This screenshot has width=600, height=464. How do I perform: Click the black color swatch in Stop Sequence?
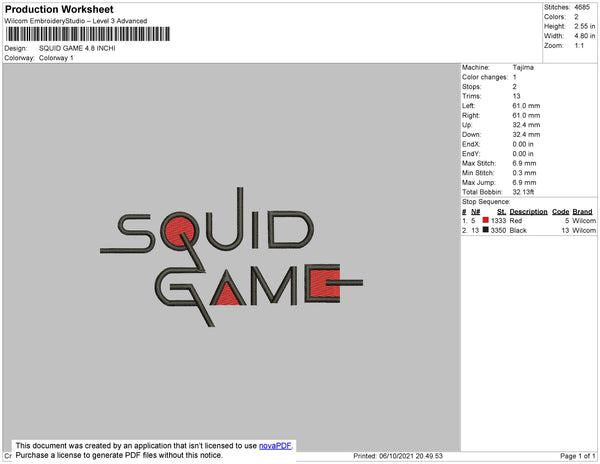[486, 230]
